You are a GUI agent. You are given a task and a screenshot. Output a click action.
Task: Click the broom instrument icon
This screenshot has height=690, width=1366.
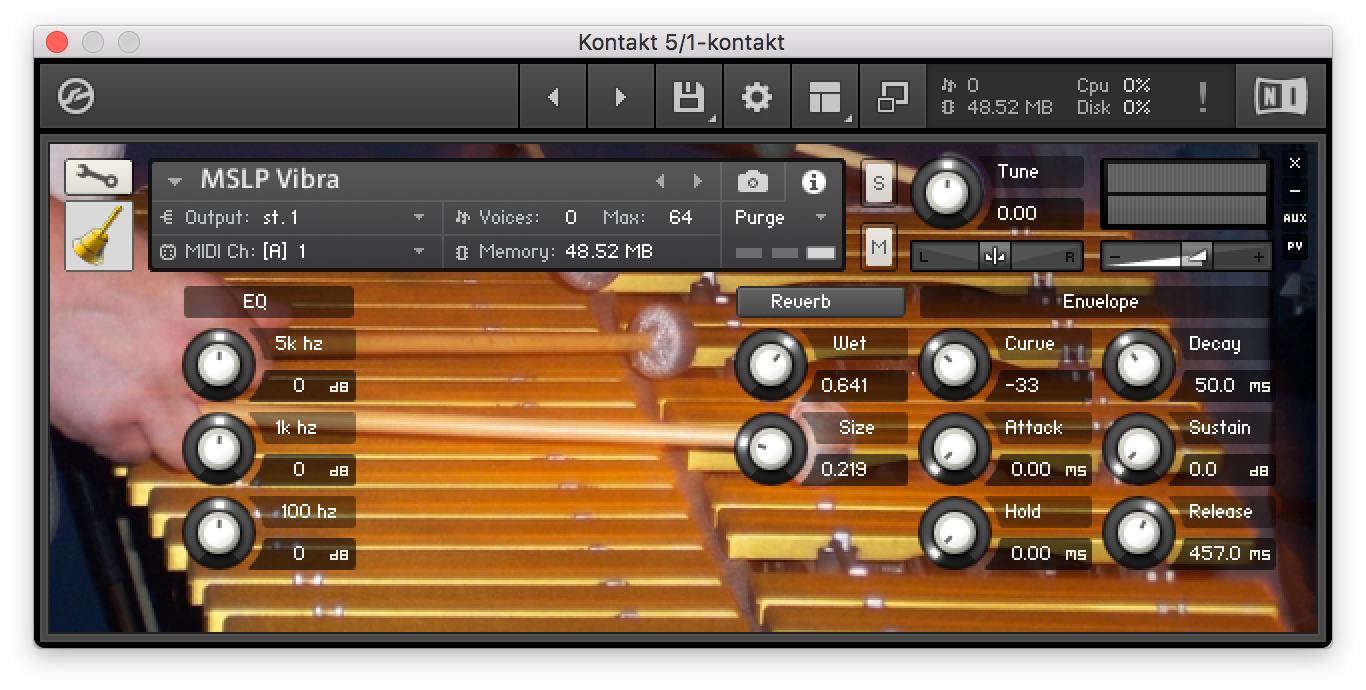point(99,236)
